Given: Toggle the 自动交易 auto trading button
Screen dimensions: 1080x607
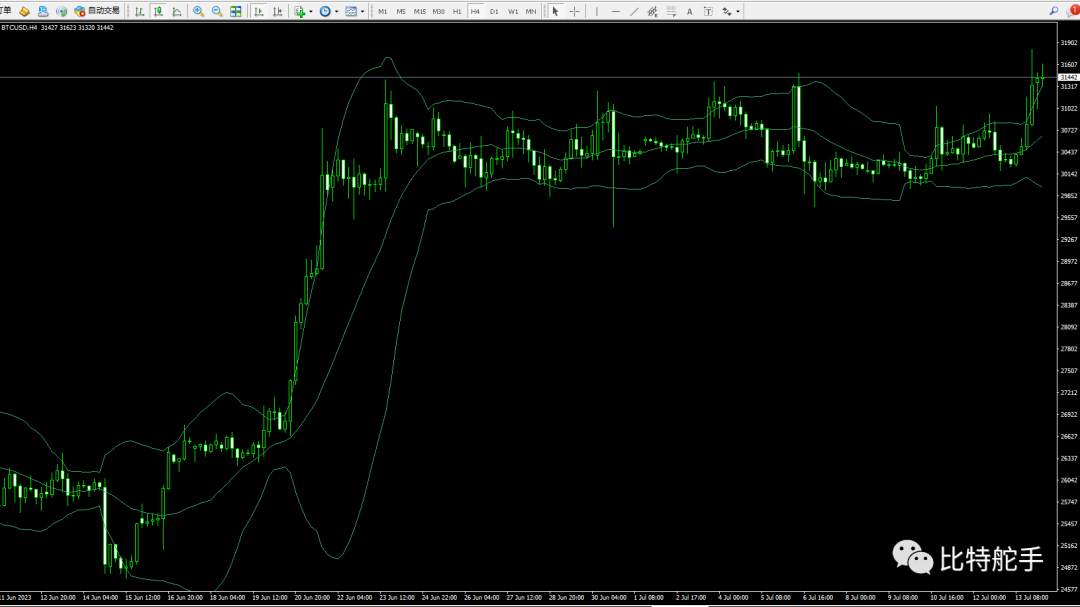Looking at the screenshot, I should pyautogui.click(x=97, y=11).
